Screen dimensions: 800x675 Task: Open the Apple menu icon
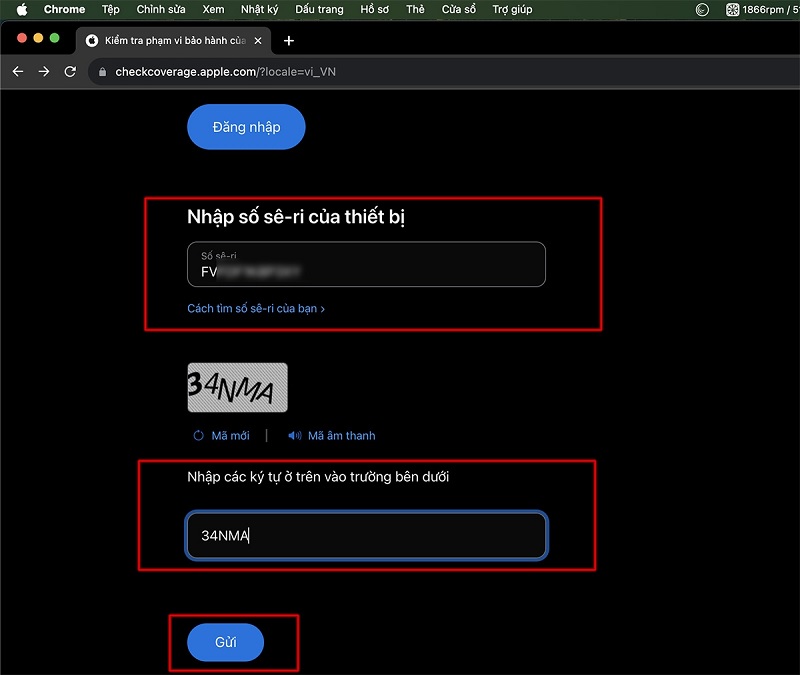[x=22, y=9]
